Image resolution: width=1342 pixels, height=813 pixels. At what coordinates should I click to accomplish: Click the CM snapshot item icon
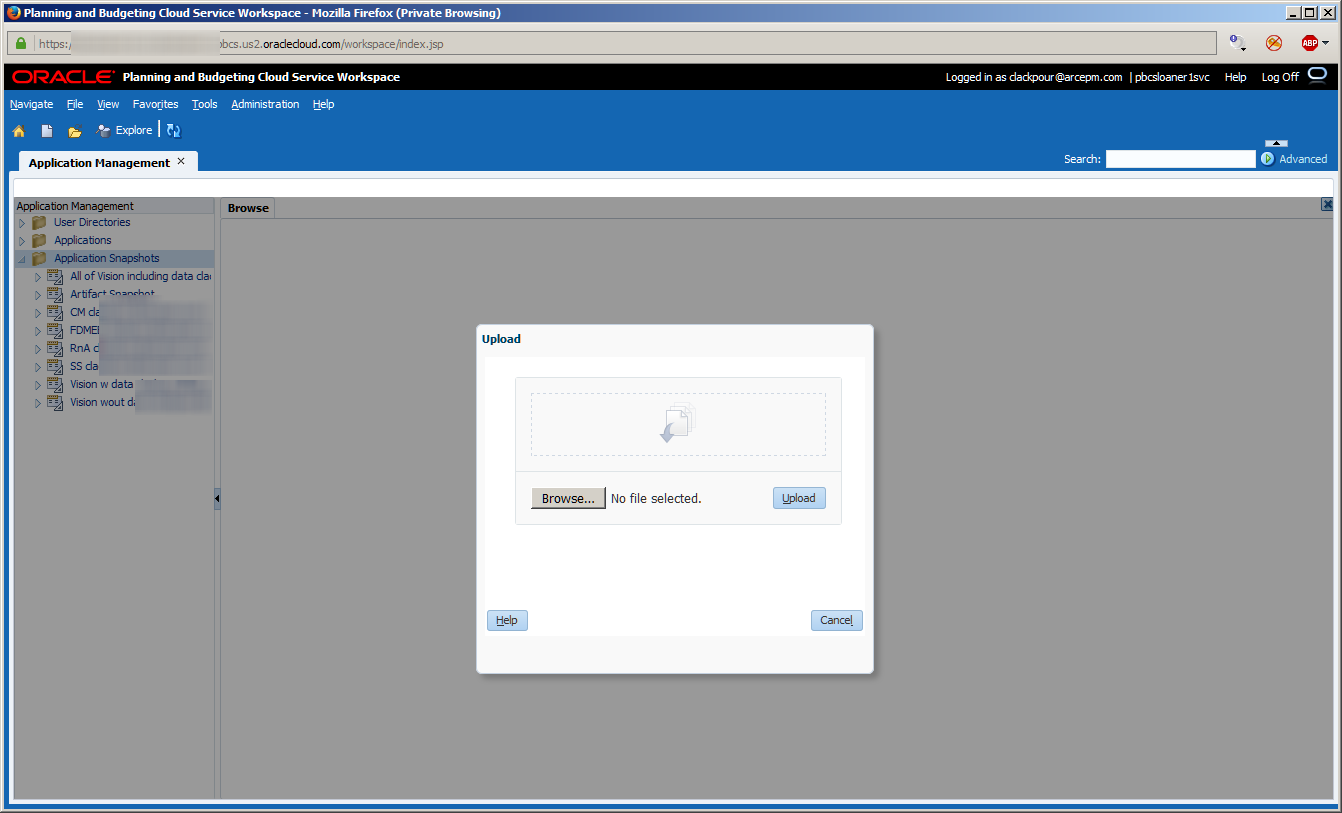(x=55, y=312)
